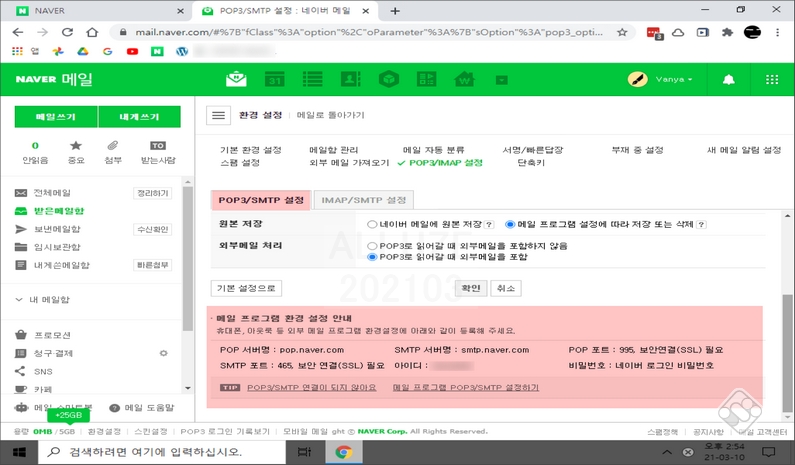Screen dimensions: 795x465
Task: Reload the page in Chrome
Action: [x=67, y=32]
